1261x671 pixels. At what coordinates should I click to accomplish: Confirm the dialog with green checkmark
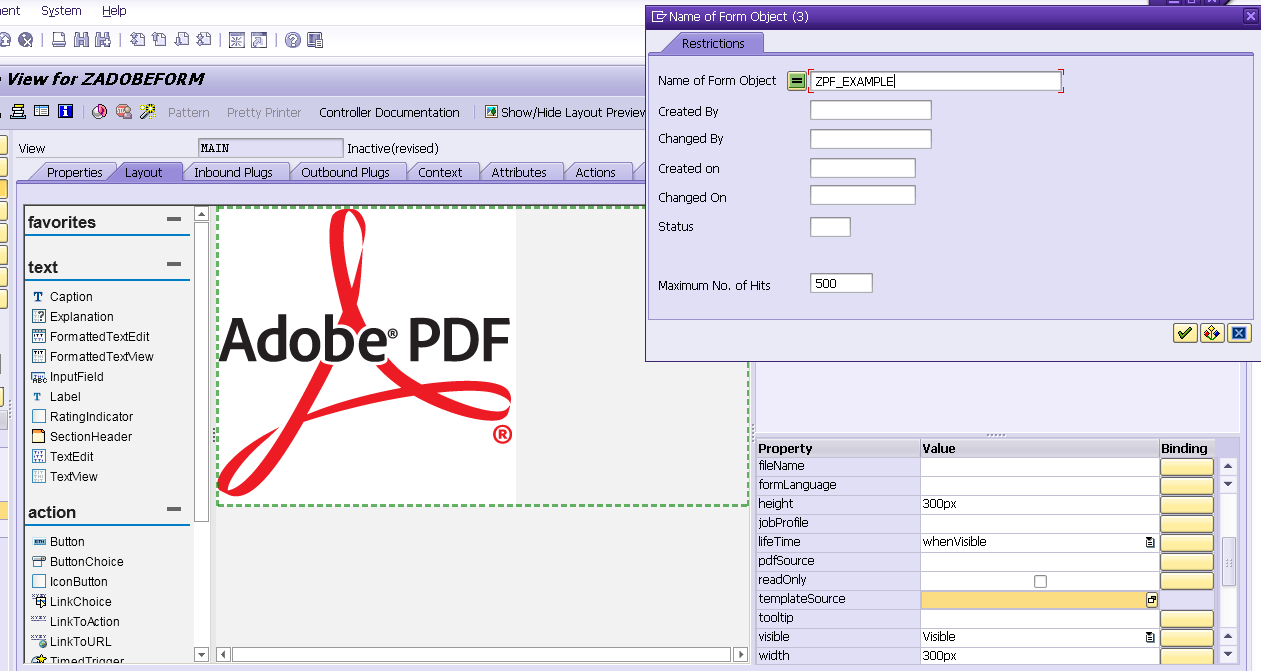click(1186, 333)
